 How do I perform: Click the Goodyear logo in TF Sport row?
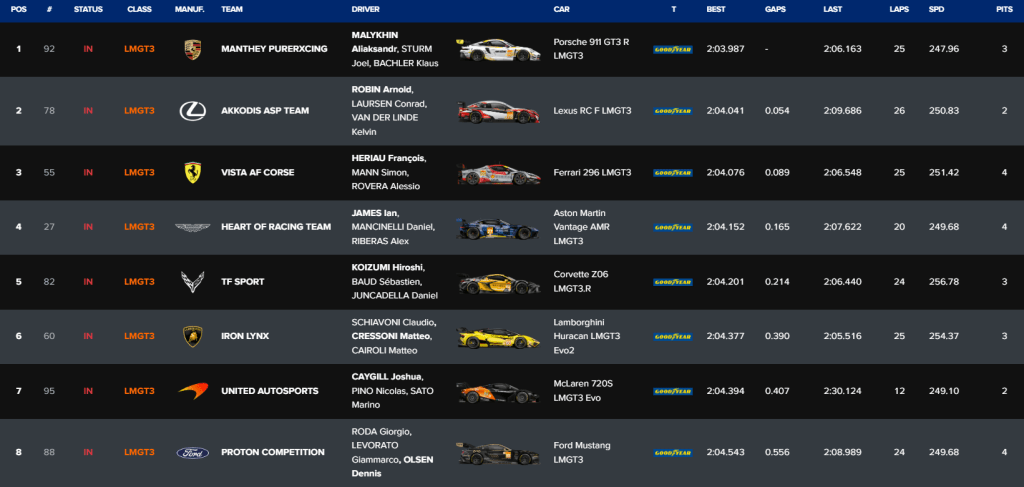pos(673,282)
